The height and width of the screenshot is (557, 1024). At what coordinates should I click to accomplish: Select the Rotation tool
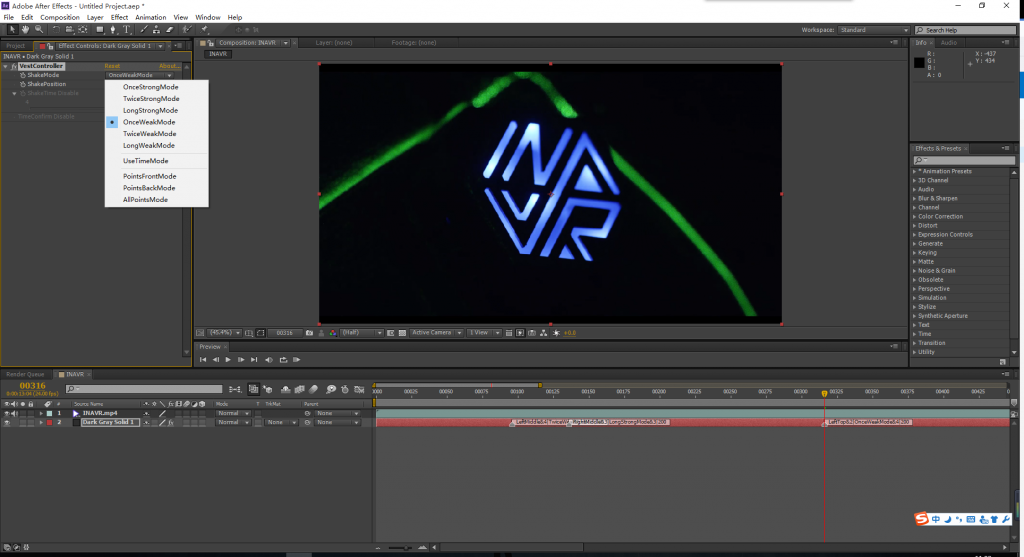56,29
